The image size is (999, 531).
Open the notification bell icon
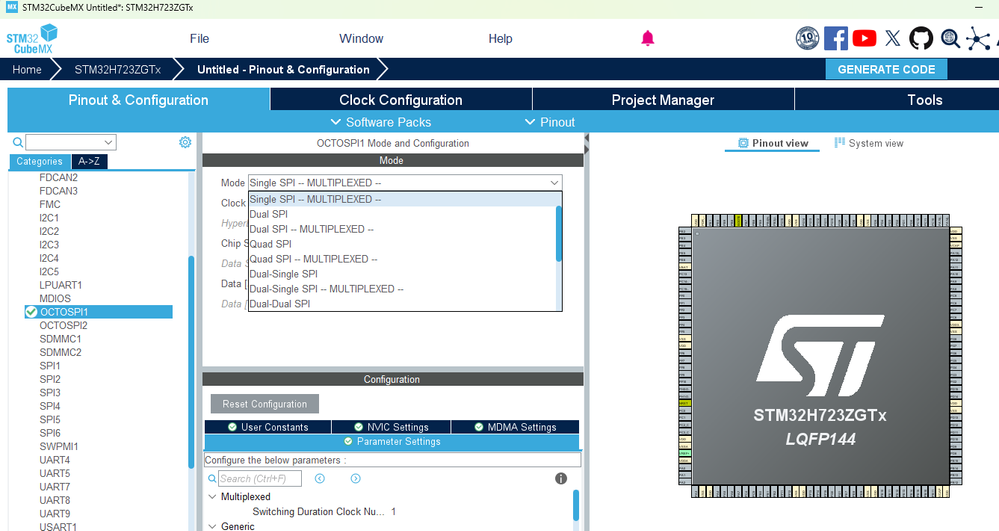tap(647, 38)
